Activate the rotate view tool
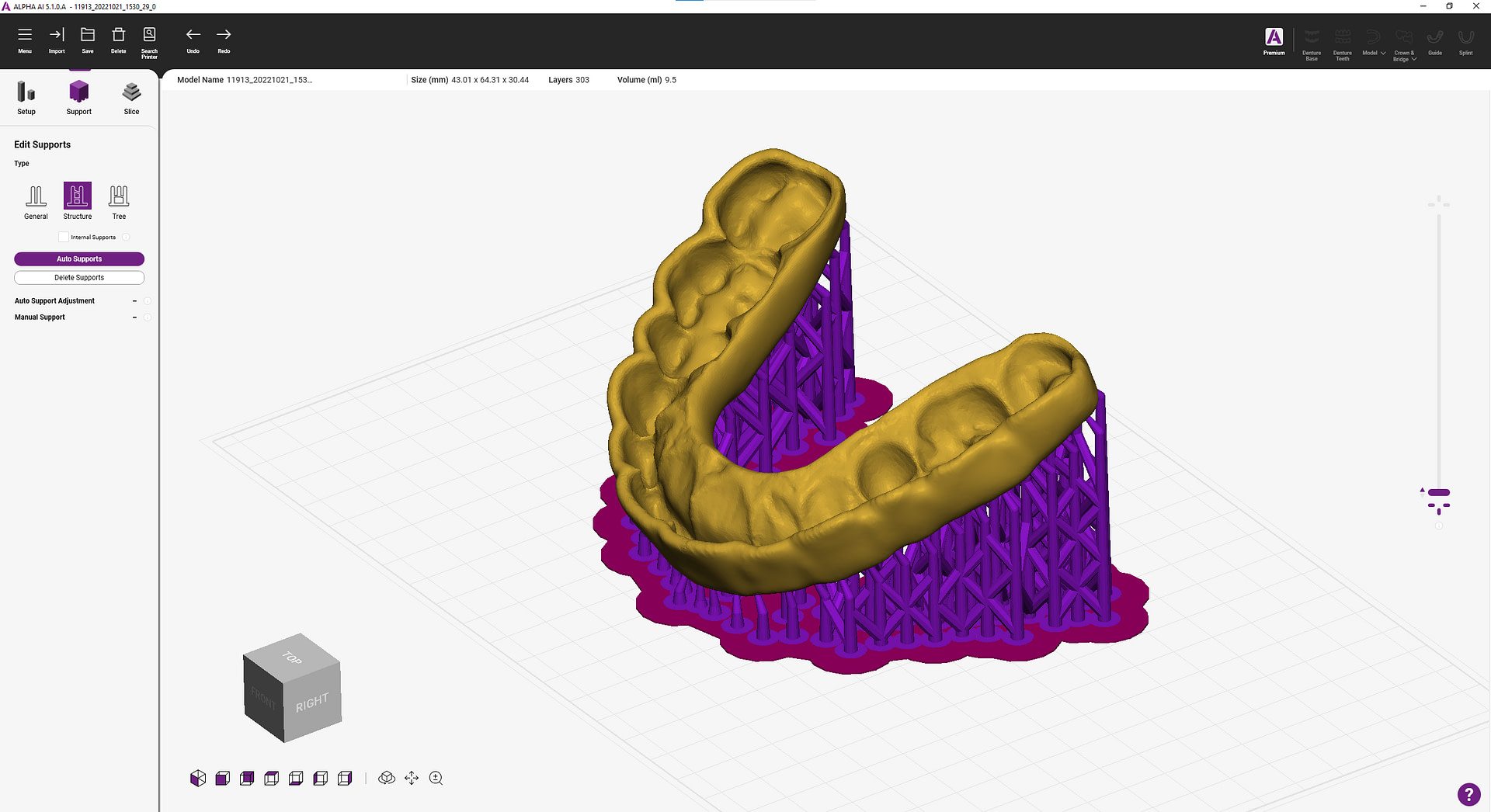 387,778
